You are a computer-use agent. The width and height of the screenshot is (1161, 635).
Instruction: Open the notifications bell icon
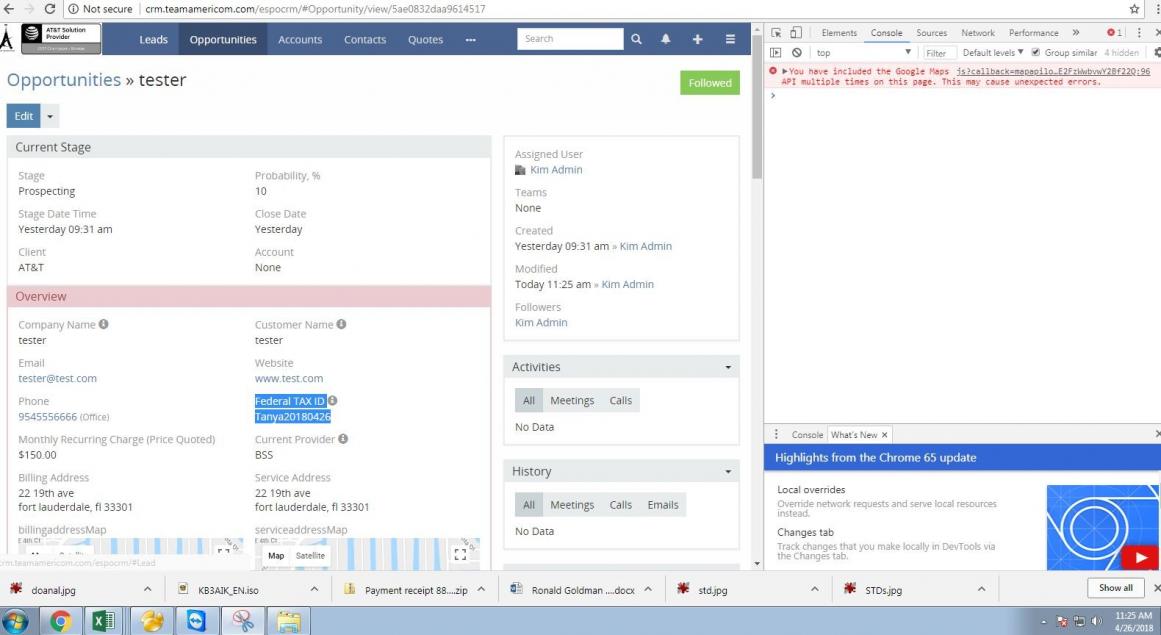pos(666,39)
